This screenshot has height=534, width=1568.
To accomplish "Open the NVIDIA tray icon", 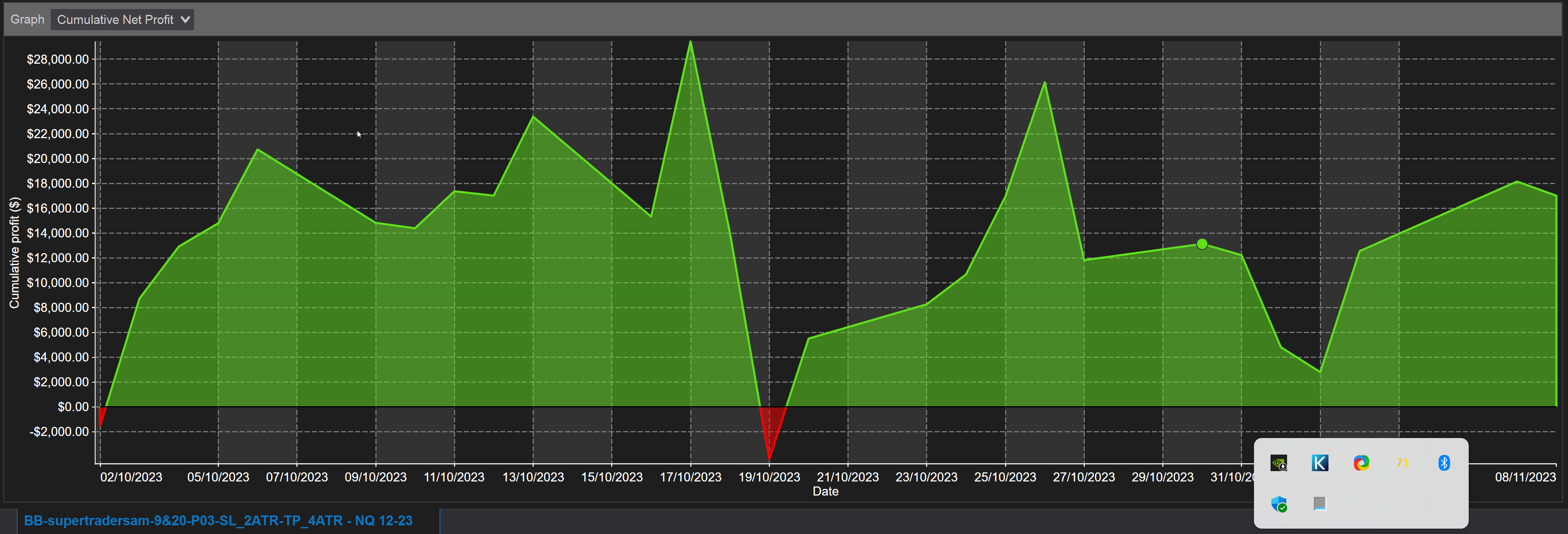I will 1278,463.
